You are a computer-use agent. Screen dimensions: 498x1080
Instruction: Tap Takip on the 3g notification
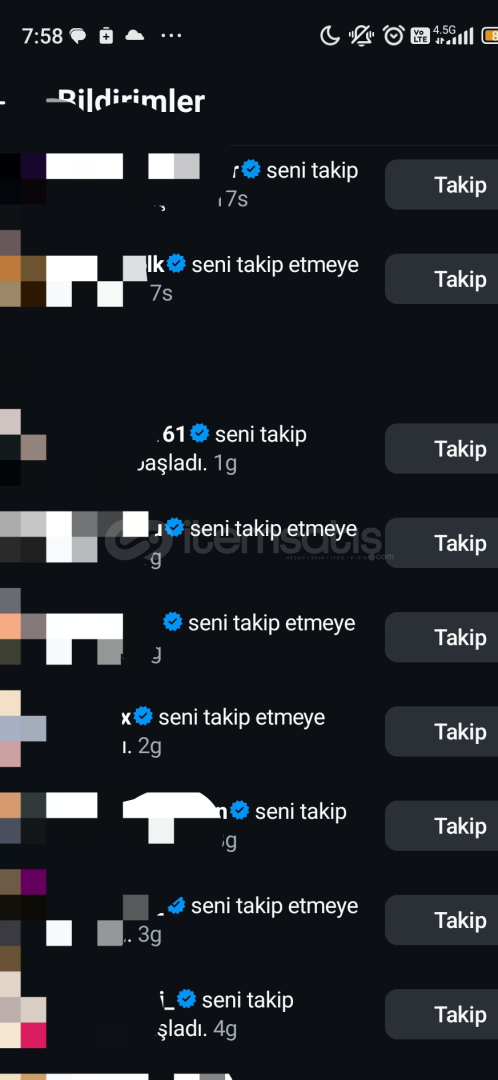pyautogui.click(x=442, y=920)
